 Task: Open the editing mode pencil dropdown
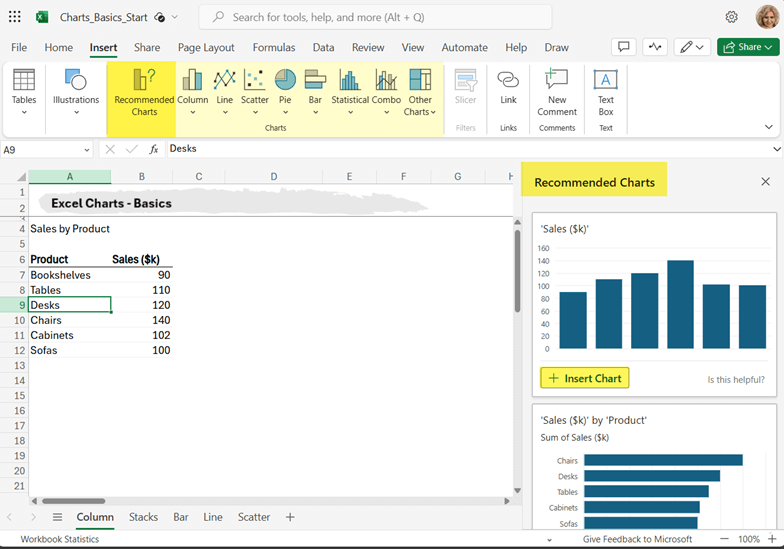692,47
